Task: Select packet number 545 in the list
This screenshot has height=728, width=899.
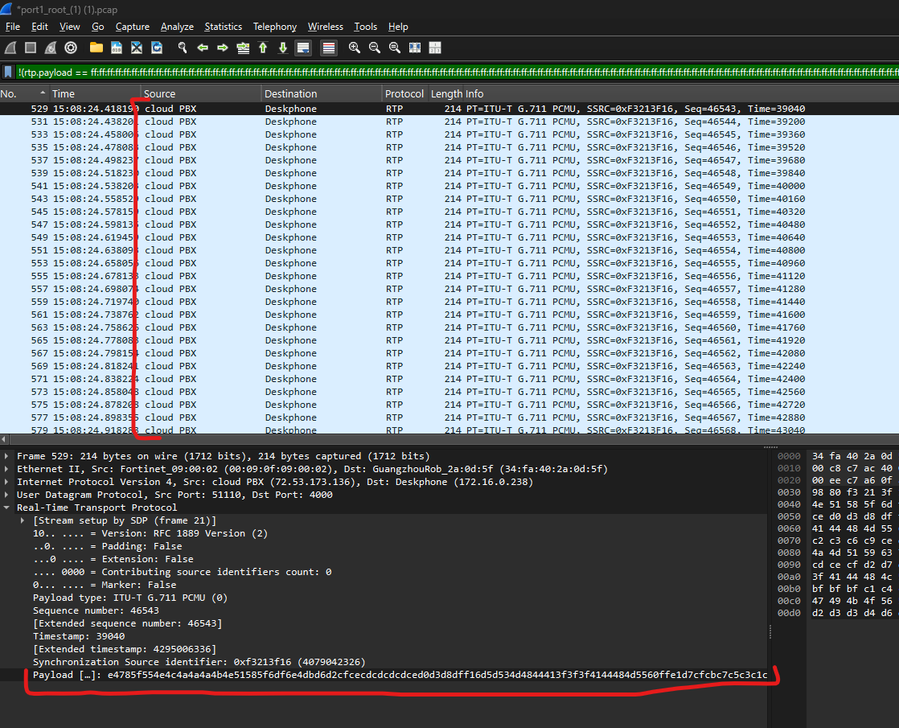Action: [x=300, y=212]
